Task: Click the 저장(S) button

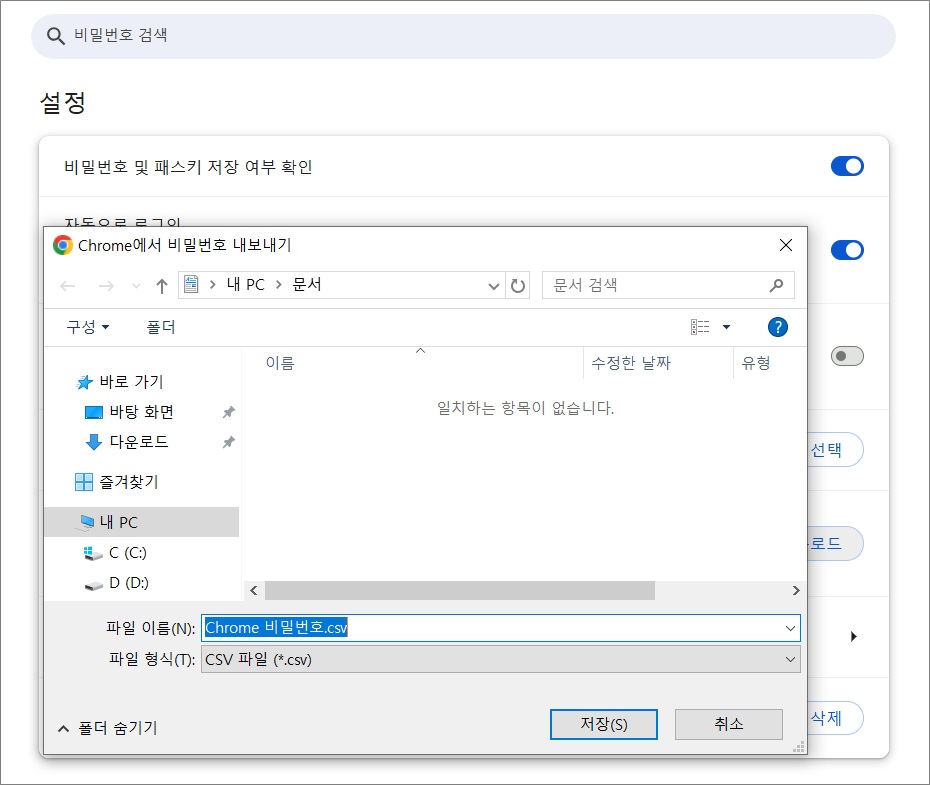Action: coord(604,724)
